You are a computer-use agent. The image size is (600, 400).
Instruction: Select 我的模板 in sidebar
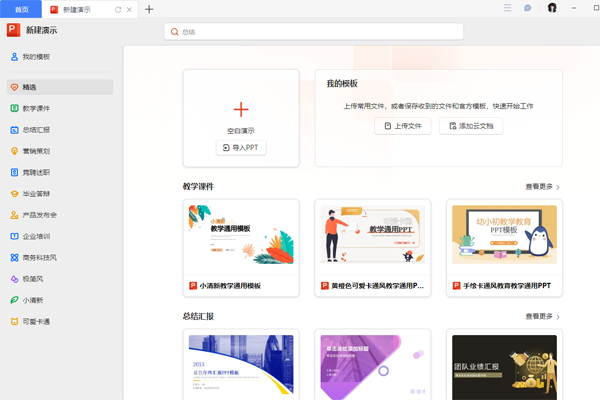36,57
